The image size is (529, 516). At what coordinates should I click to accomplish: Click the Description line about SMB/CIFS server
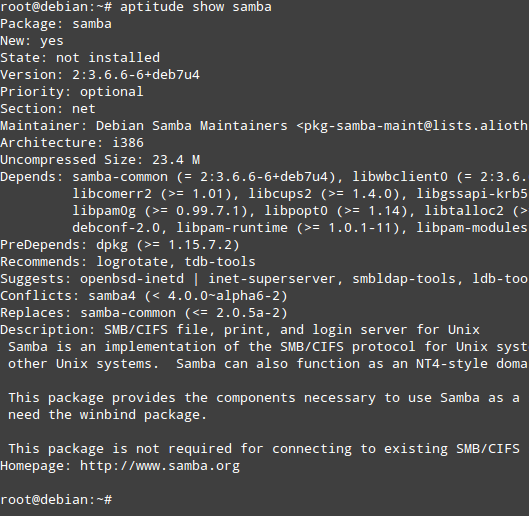[240, 330]
